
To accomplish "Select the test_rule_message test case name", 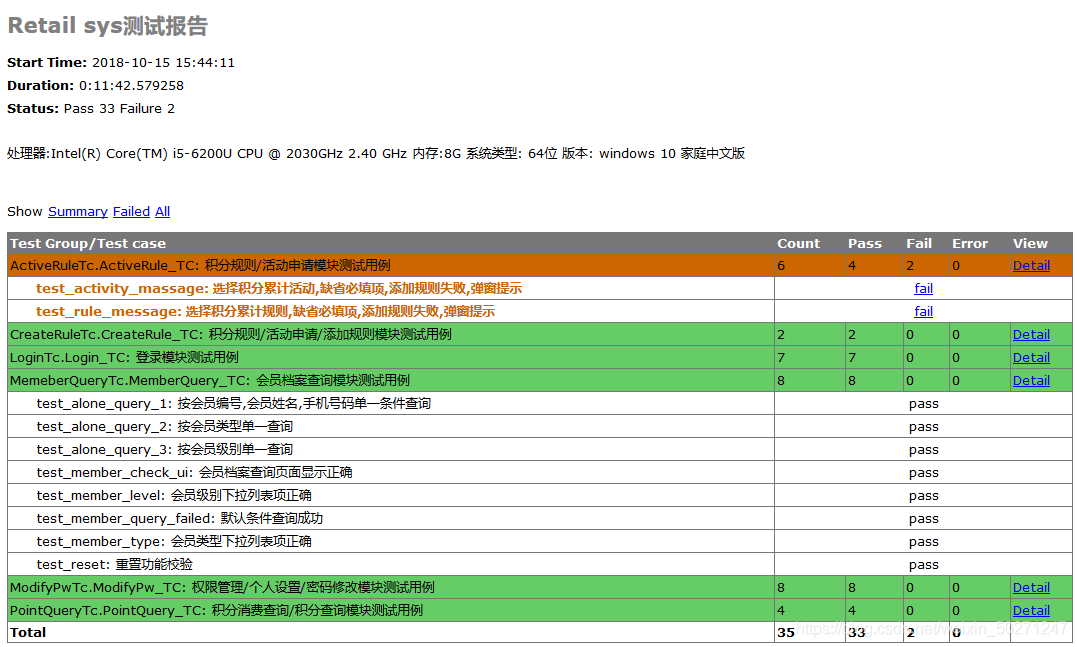I will (x=265, y=312).
